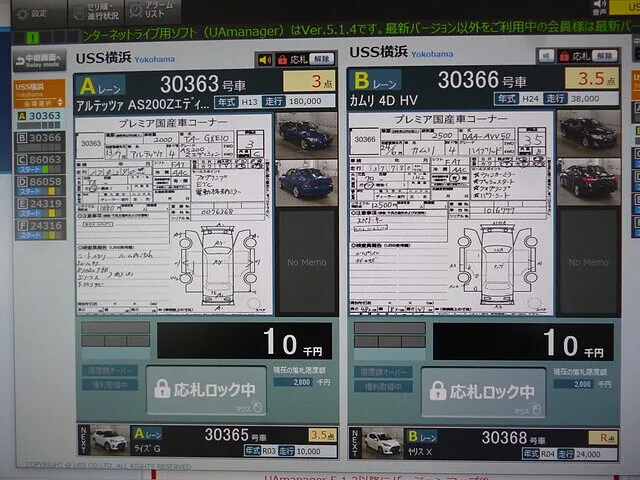Click the mileage value 180,000
The image size is (640, 480).
point(305,101)
